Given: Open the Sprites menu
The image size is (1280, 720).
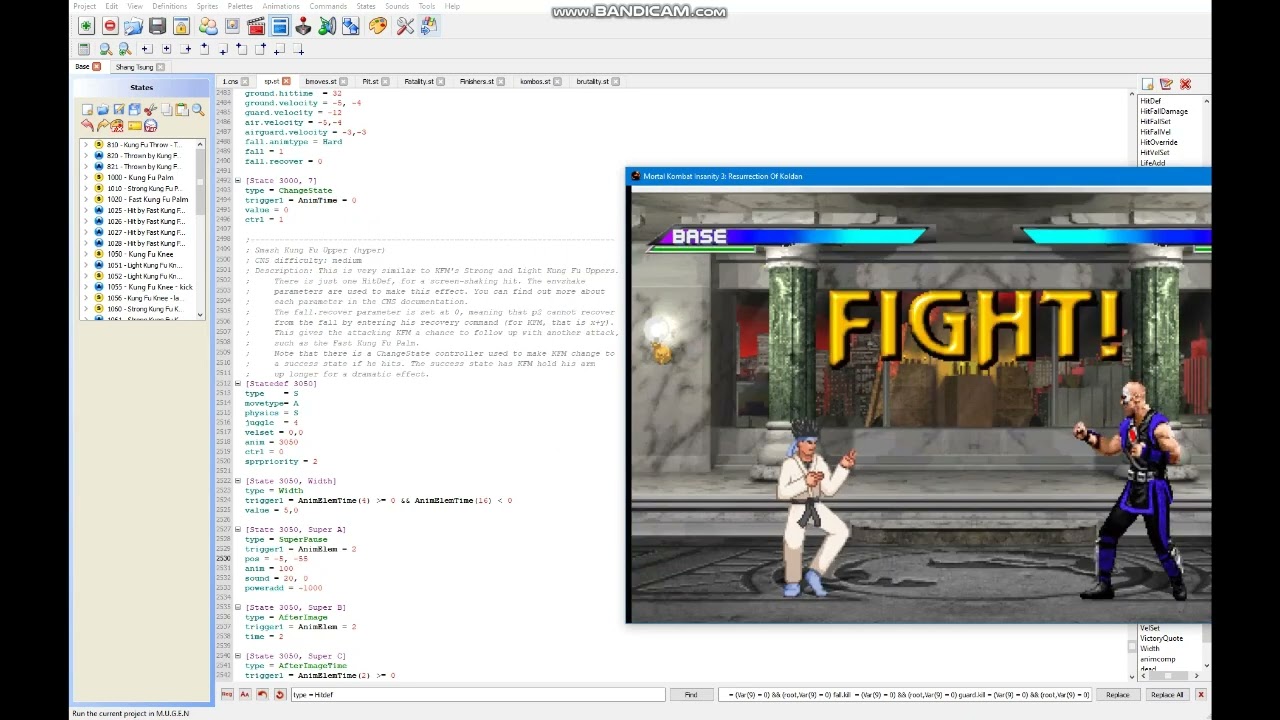Looking at the screenshot, I should (x=207, y=6).
